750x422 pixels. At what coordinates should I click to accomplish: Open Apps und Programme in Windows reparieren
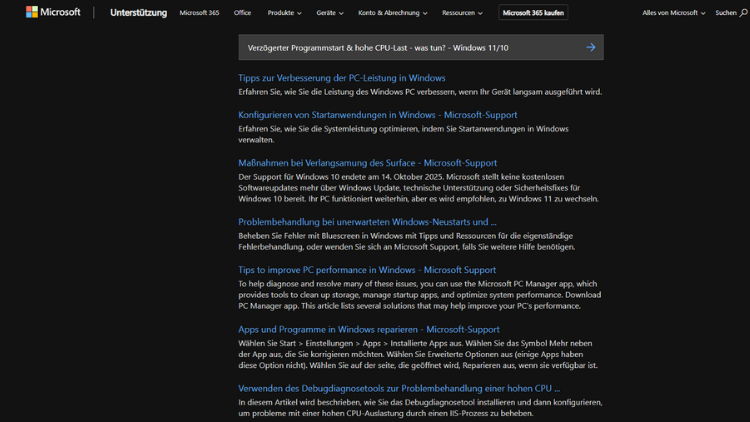[368, 329]
